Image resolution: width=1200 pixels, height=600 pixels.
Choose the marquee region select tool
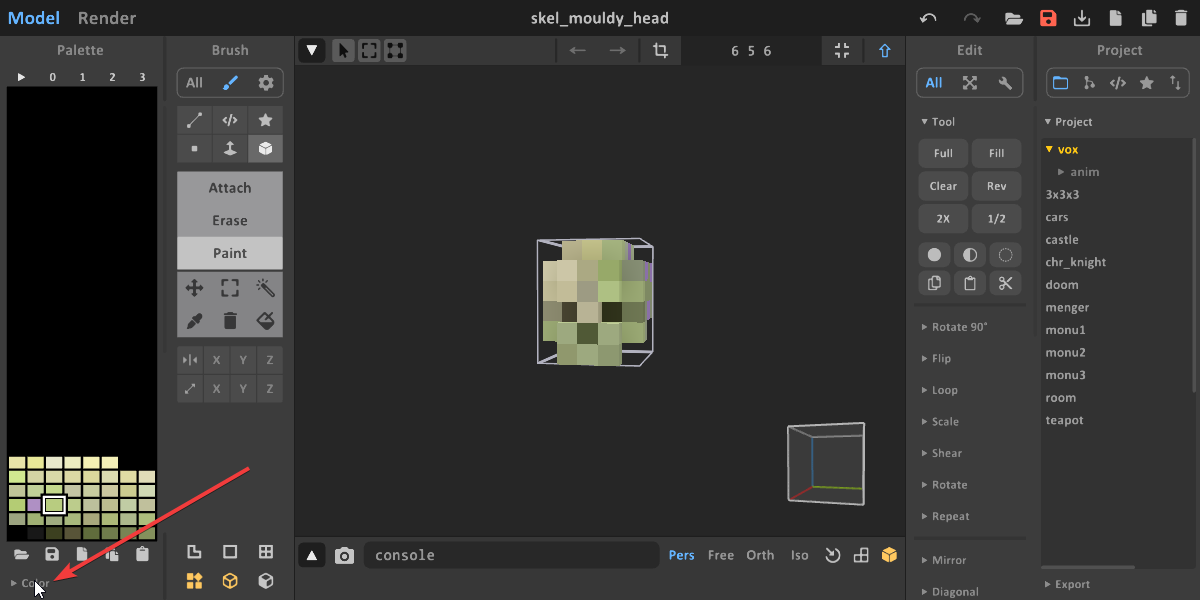(230, 288)
